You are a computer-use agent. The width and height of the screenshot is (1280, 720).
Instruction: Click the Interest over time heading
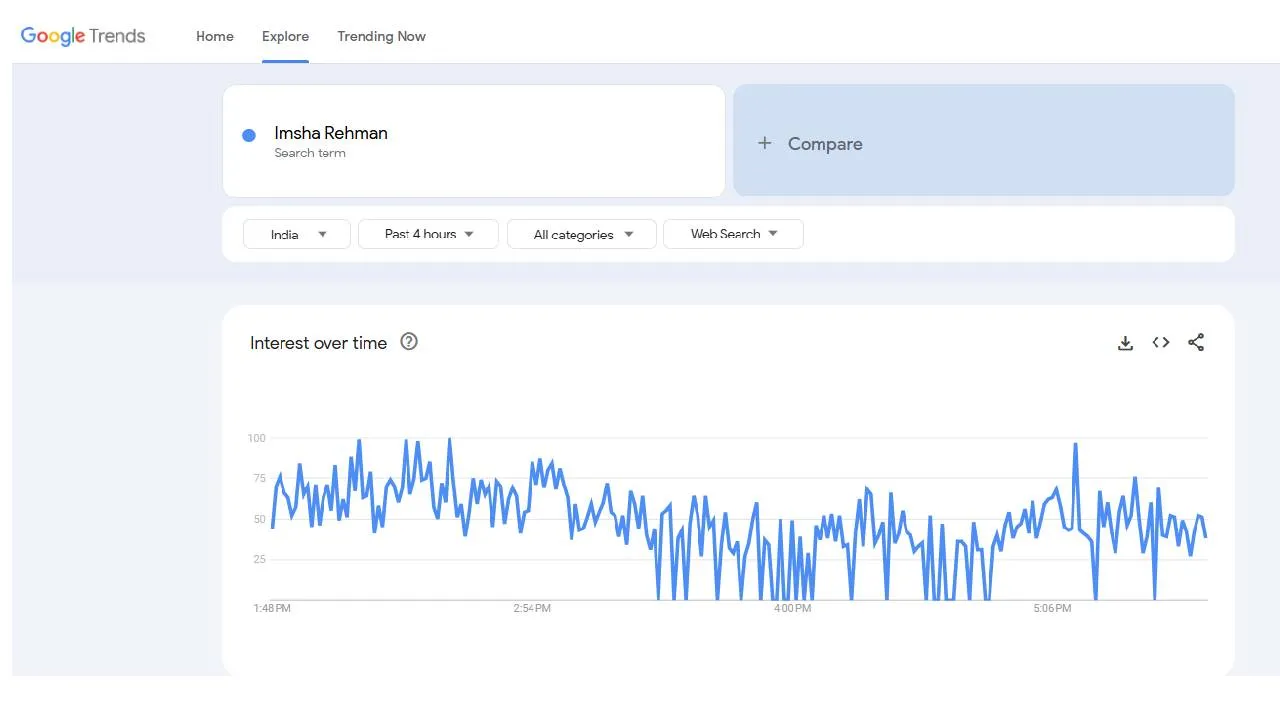[318, 343]
